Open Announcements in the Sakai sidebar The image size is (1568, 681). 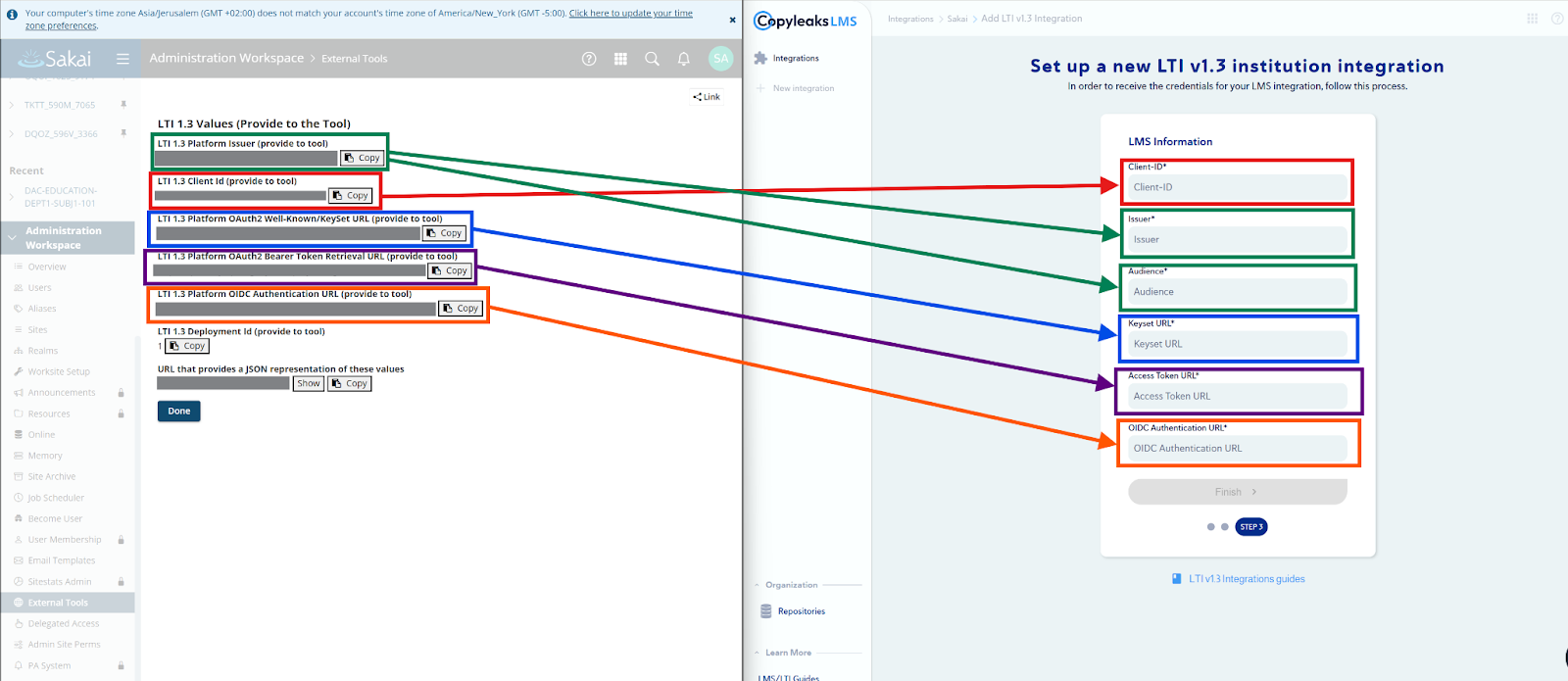click(x=62, y=393)
